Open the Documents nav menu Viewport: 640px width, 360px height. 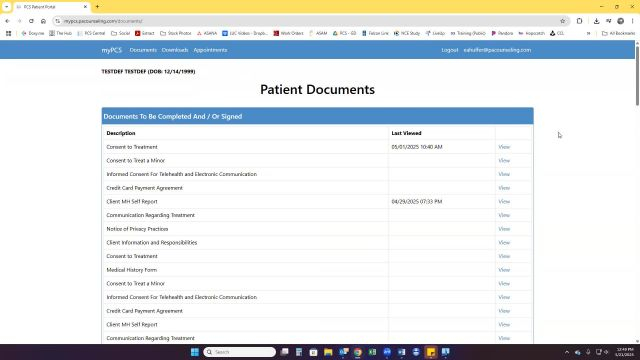point(143,50)
